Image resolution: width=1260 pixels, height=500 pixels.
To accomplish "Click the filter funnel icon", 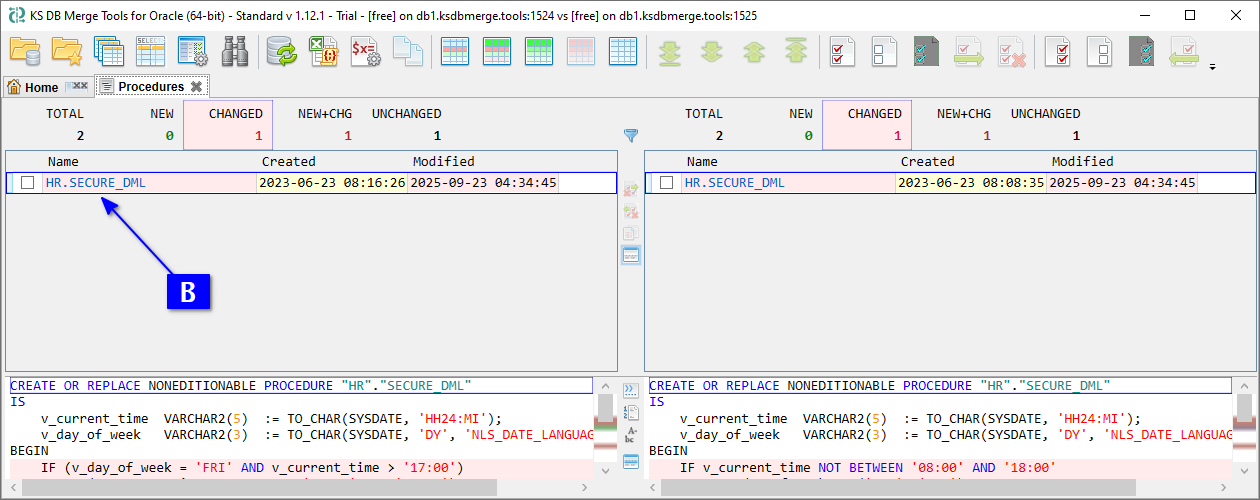I will (x=631, y=135).
